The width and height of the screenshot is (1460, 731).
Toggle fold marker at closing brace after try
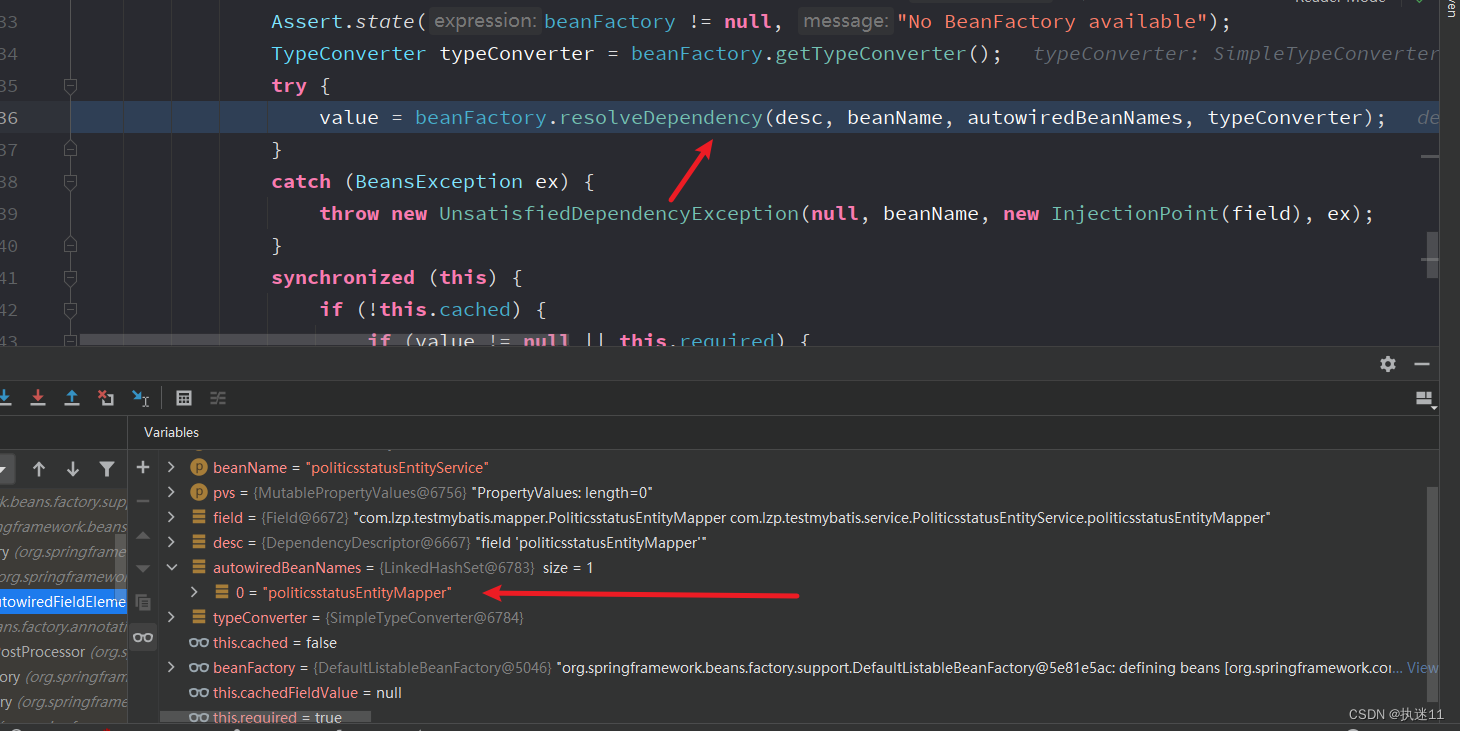tap(70, 149)
